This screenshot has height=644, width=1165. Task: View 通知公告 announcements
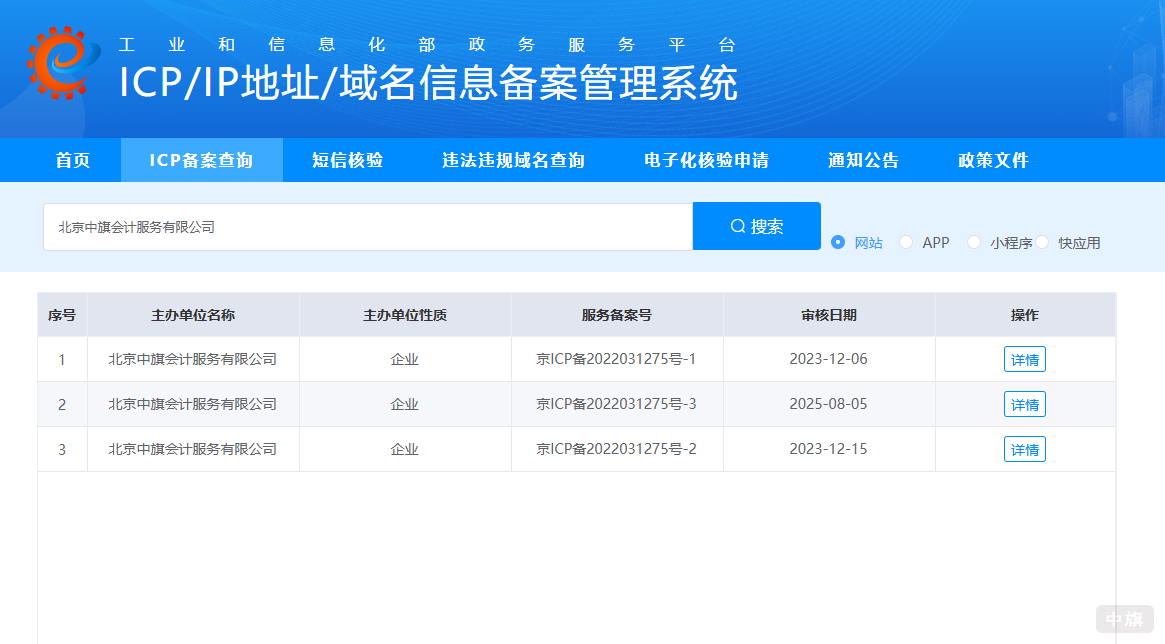pyautogui.click(x=863, y=160)
